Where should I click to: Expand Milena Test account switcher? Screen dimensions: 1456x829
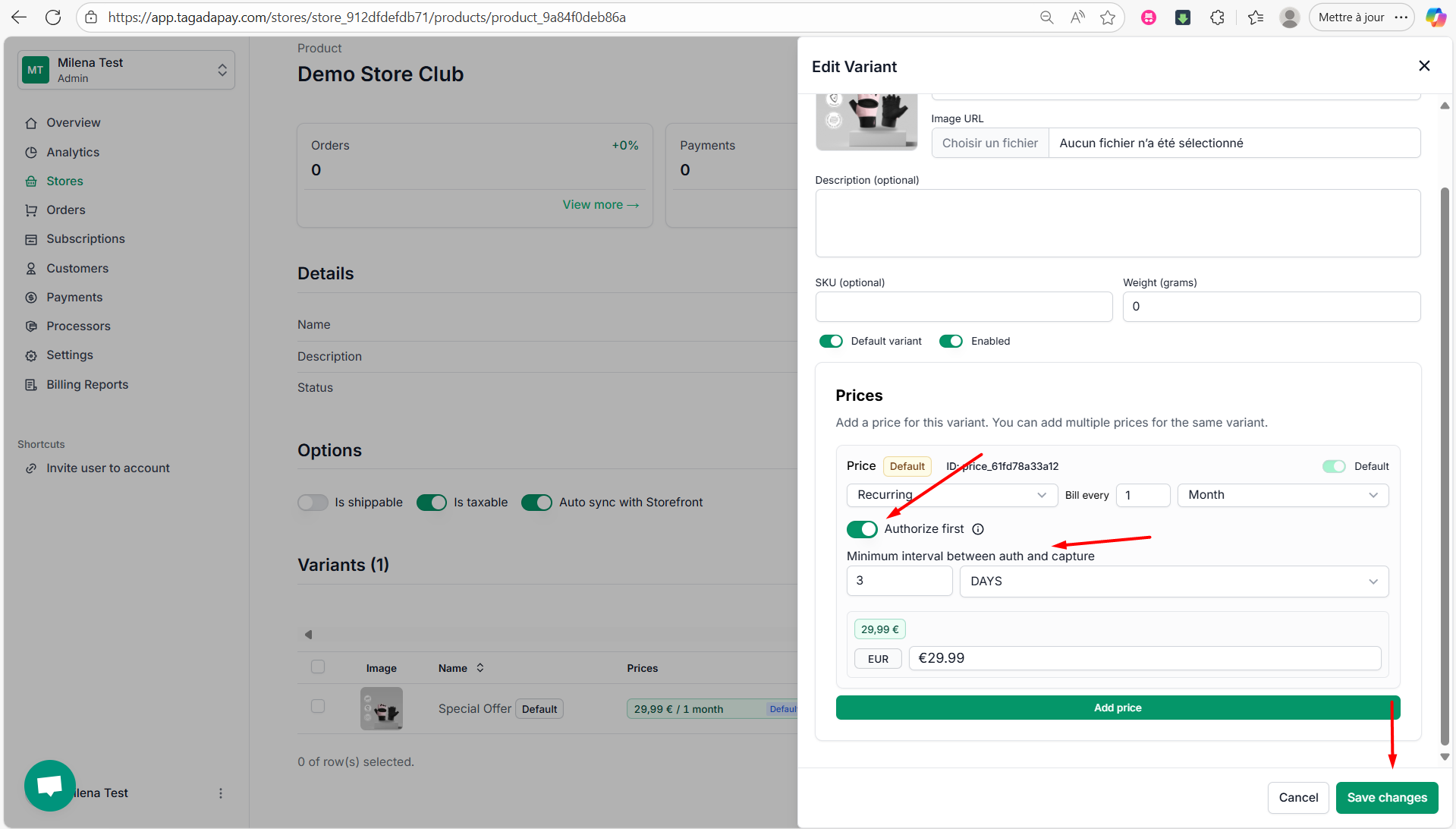click(127, 70)
